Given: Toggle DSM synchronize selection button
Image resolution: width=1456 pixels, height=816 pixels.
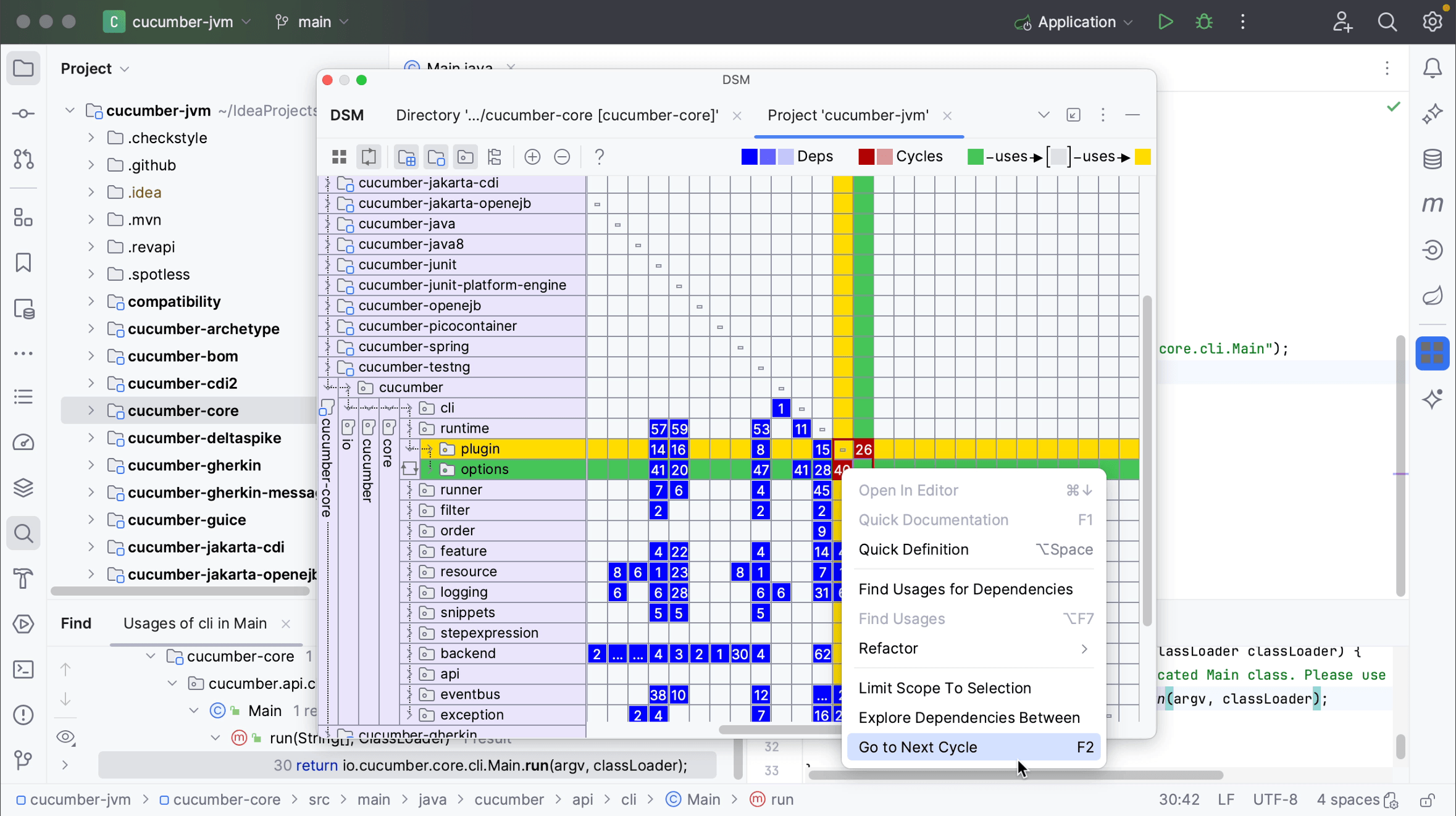Looking at the screenshot, I should [x=369, y=157].
